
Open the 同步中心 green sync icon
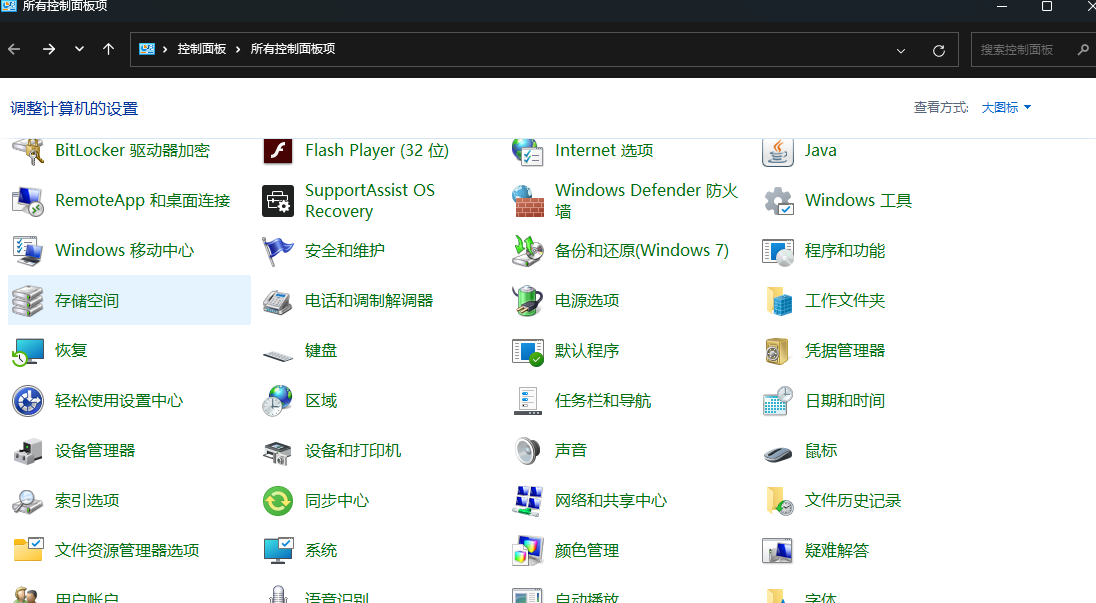pyautogui.click(x=277, y=501)
